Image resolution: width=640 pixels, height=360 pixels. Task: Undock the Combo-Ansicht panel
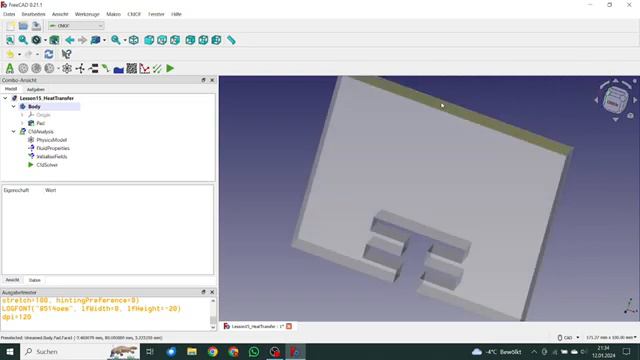[203, 80]
